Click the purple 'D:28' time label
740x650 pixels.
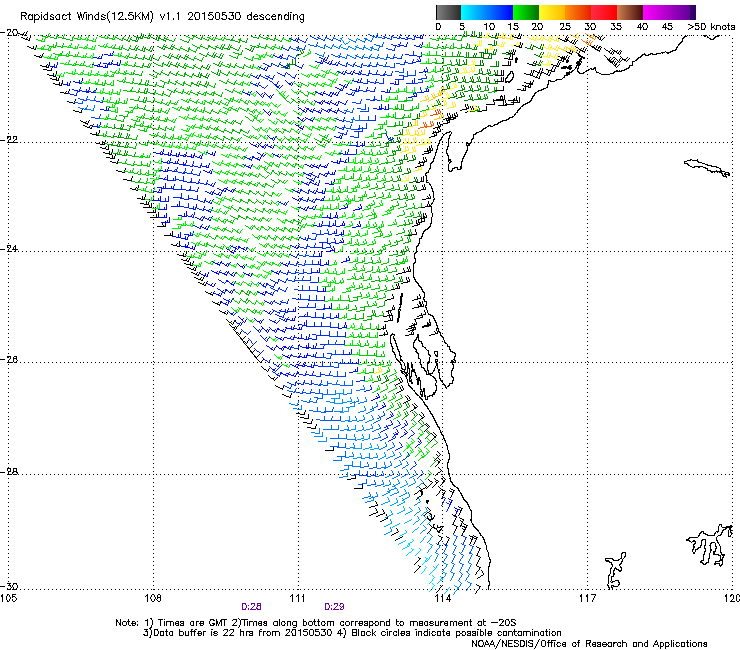(251, 607)
